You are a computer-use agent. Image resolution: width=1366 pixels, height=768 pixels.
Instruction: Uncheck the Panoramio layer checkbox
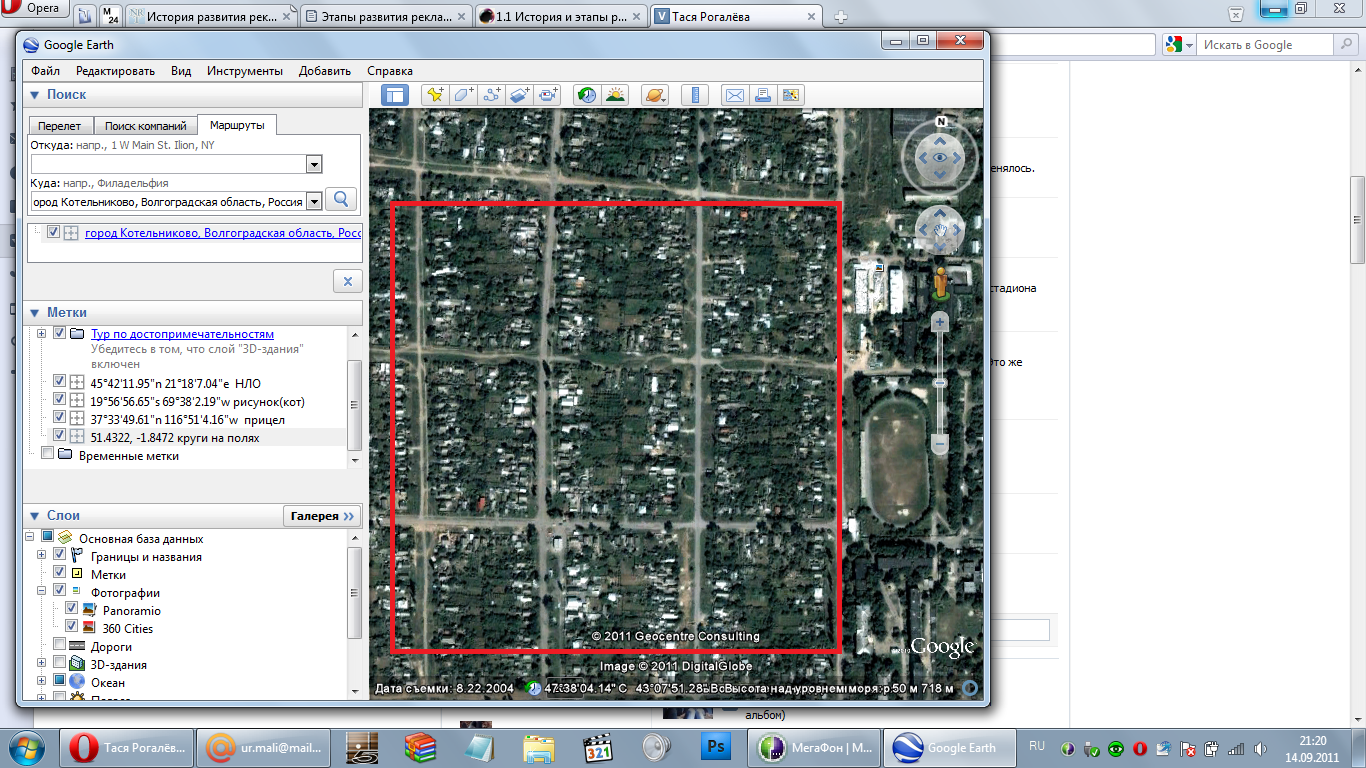click(x=71, y=610)
